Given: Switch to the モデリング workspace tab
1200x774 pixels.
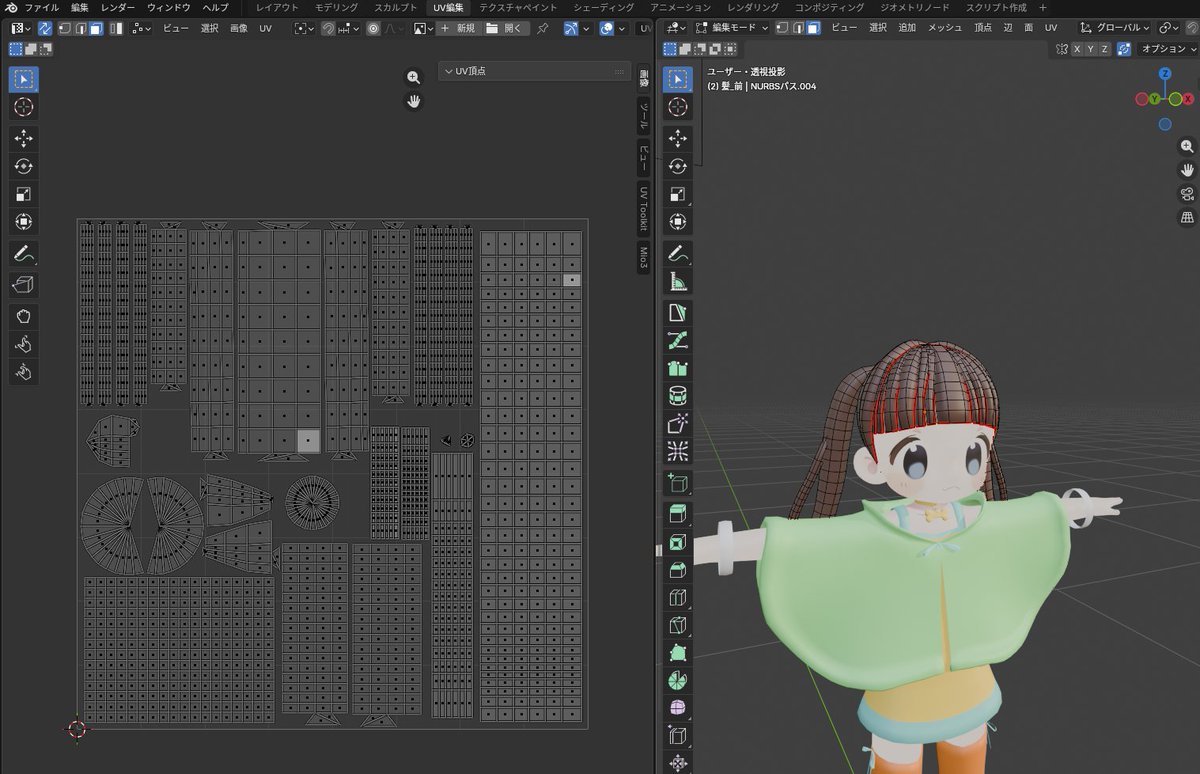Looking at the screenshot, I should (336, 7).
